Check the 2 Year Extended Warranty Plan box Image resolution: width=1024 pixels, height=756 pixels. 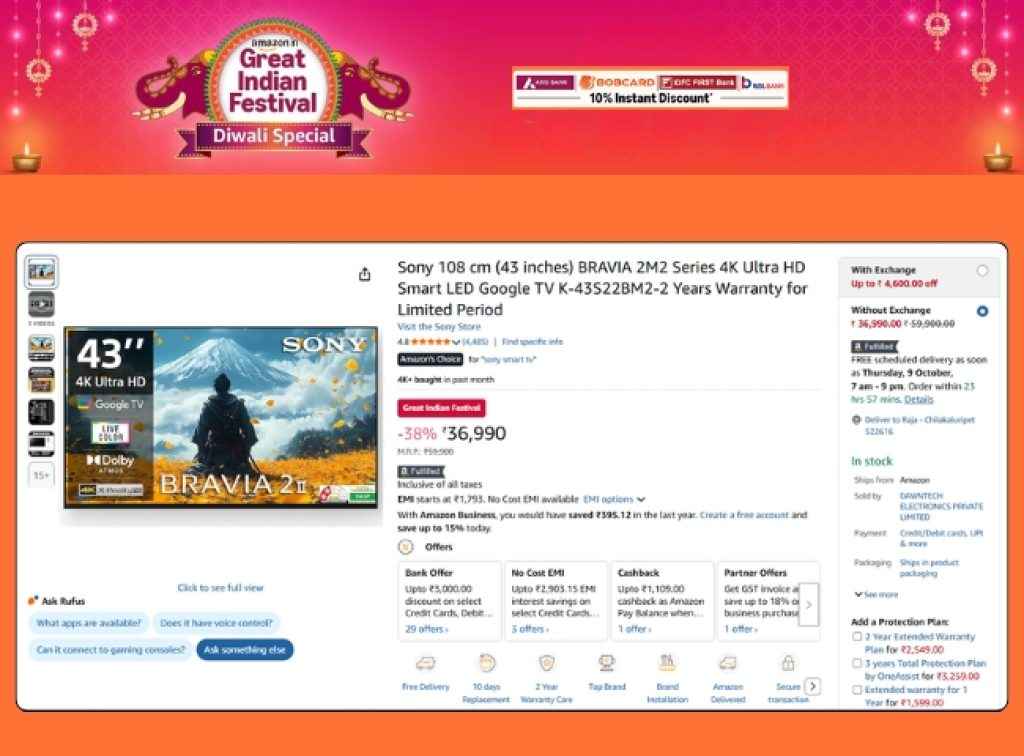pos(857,637)
